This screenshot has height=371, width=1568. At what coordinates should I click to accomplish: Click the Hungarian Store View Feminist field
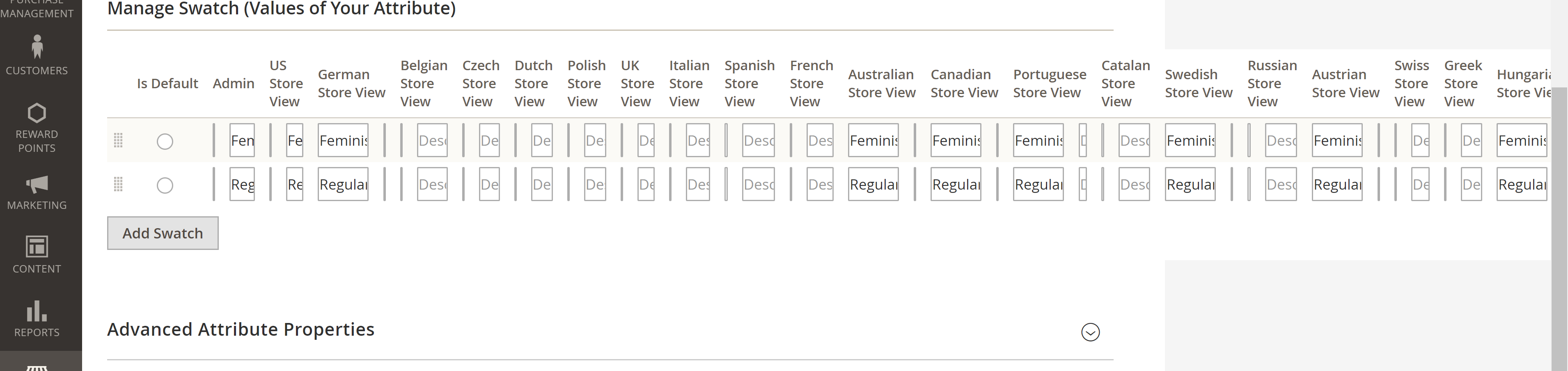point(1523,140)
